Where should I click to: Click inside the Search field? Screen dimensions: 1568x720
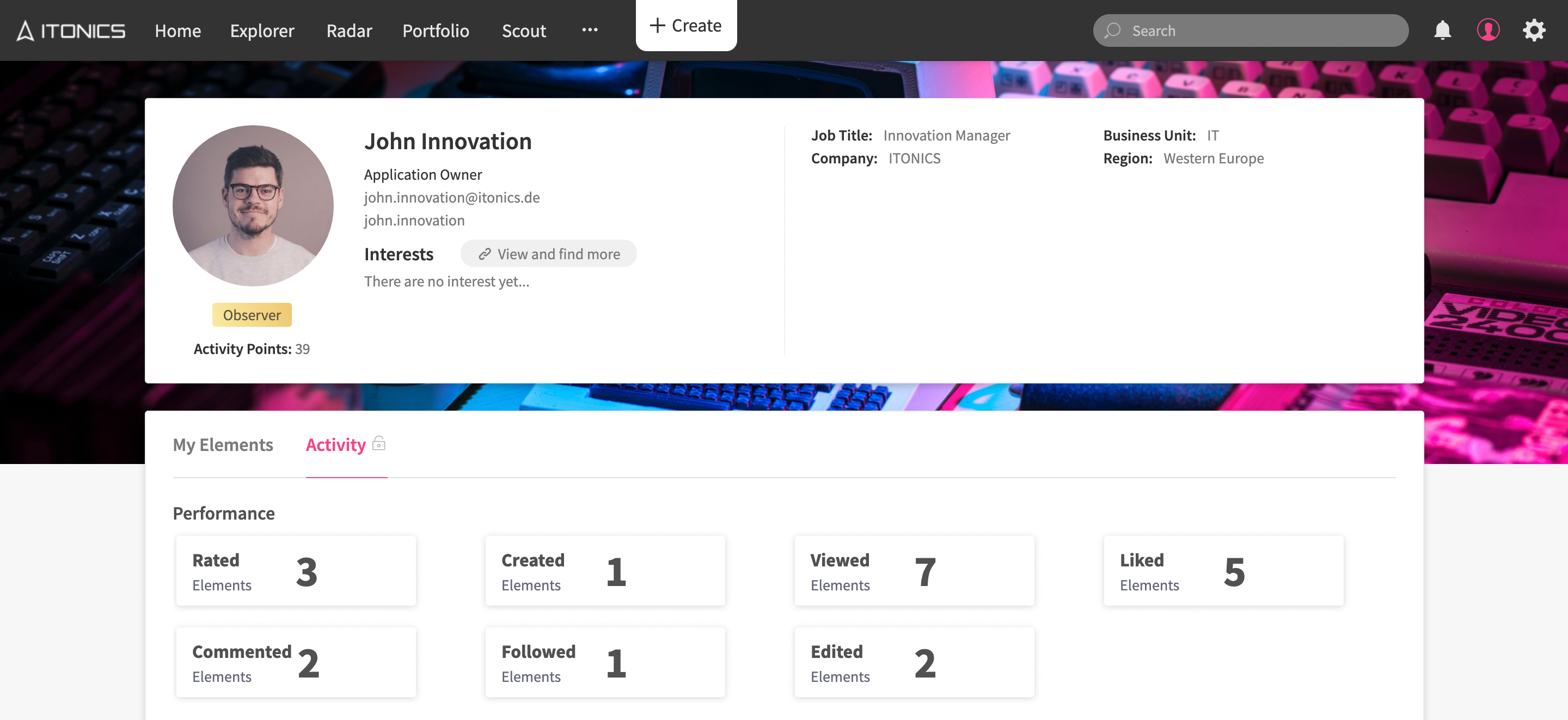pos(1260,30)
